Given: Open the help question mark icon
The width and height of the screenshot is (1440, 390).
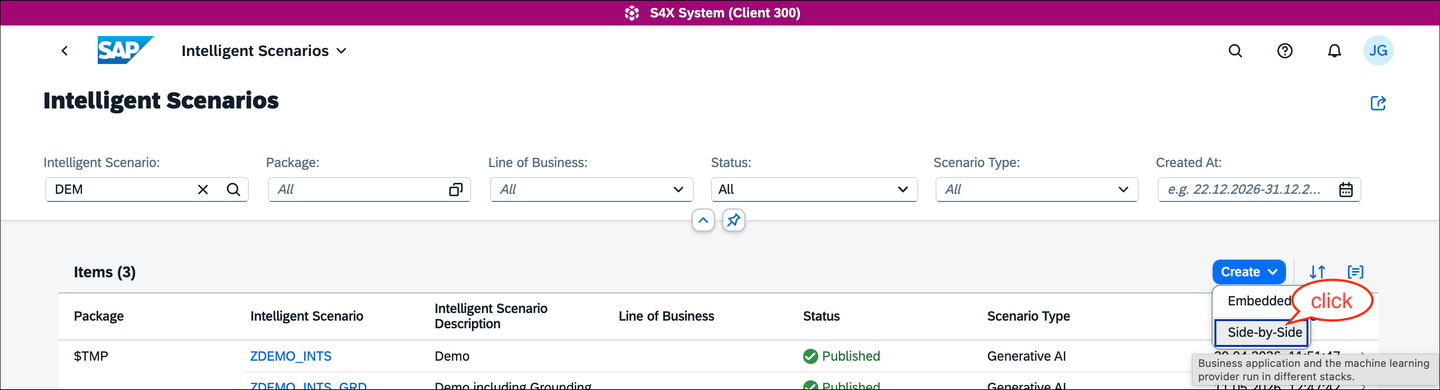Looking at the screenshot, I should [1285, 51].
